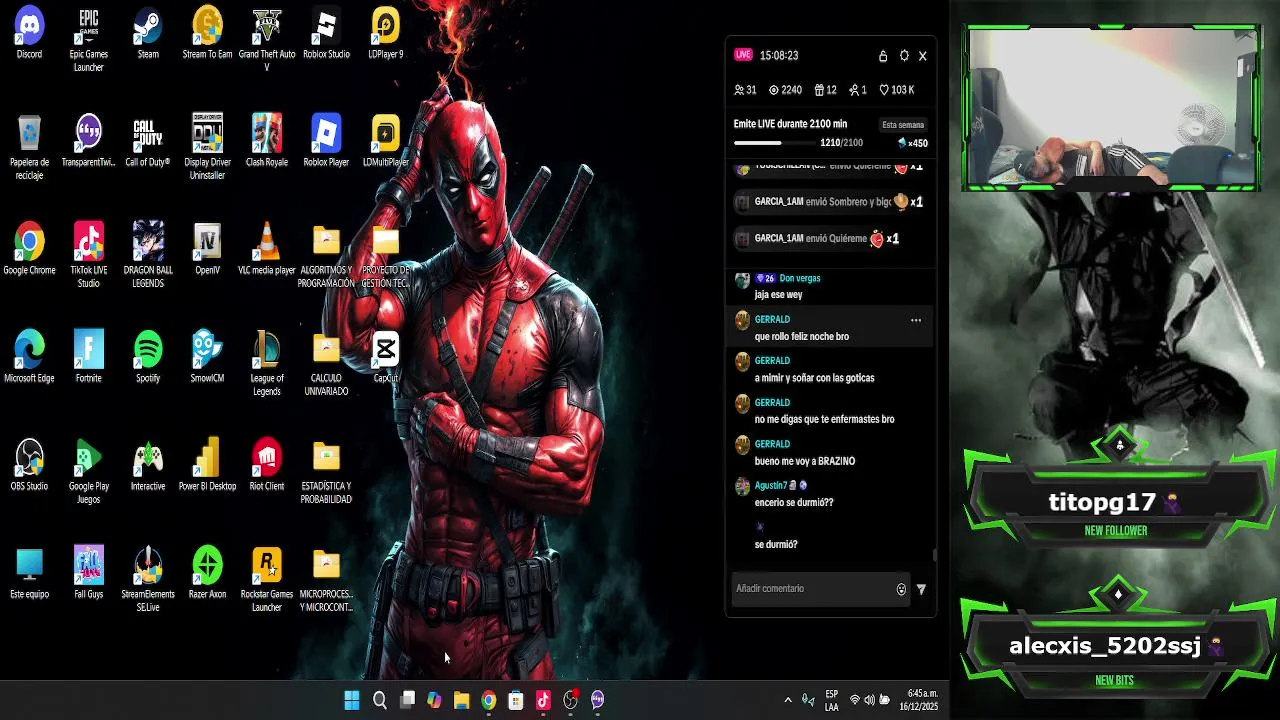Open the Fall Guys desktop icon
1280x720 pixels.
point(88,574)
